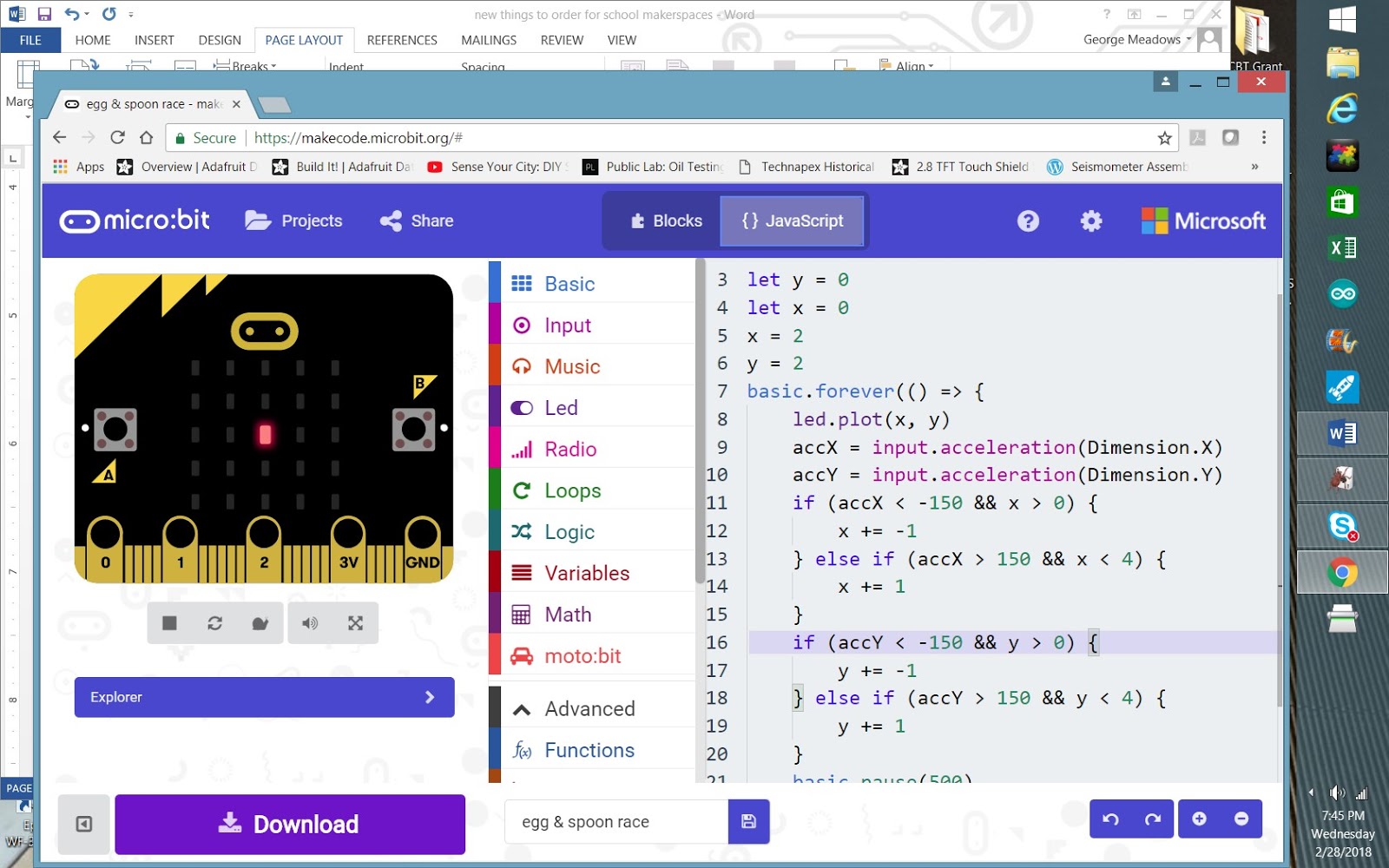This screenshot has height=868, width=1389.
Task: Enter simulator fullscreen mode
Action: pyautogui.click(x=355, y=623)
